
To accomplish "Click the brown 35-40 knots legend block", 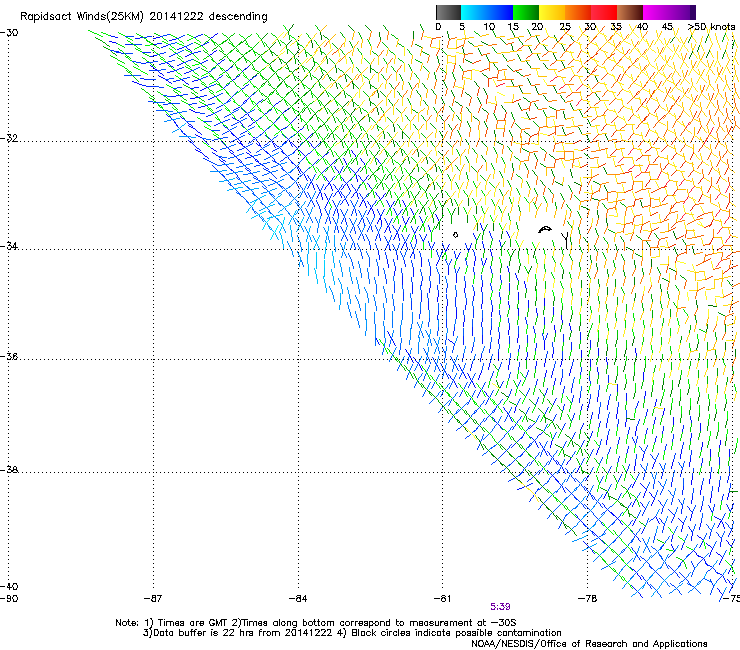I will pyautogui.click(x=630, y=12).
